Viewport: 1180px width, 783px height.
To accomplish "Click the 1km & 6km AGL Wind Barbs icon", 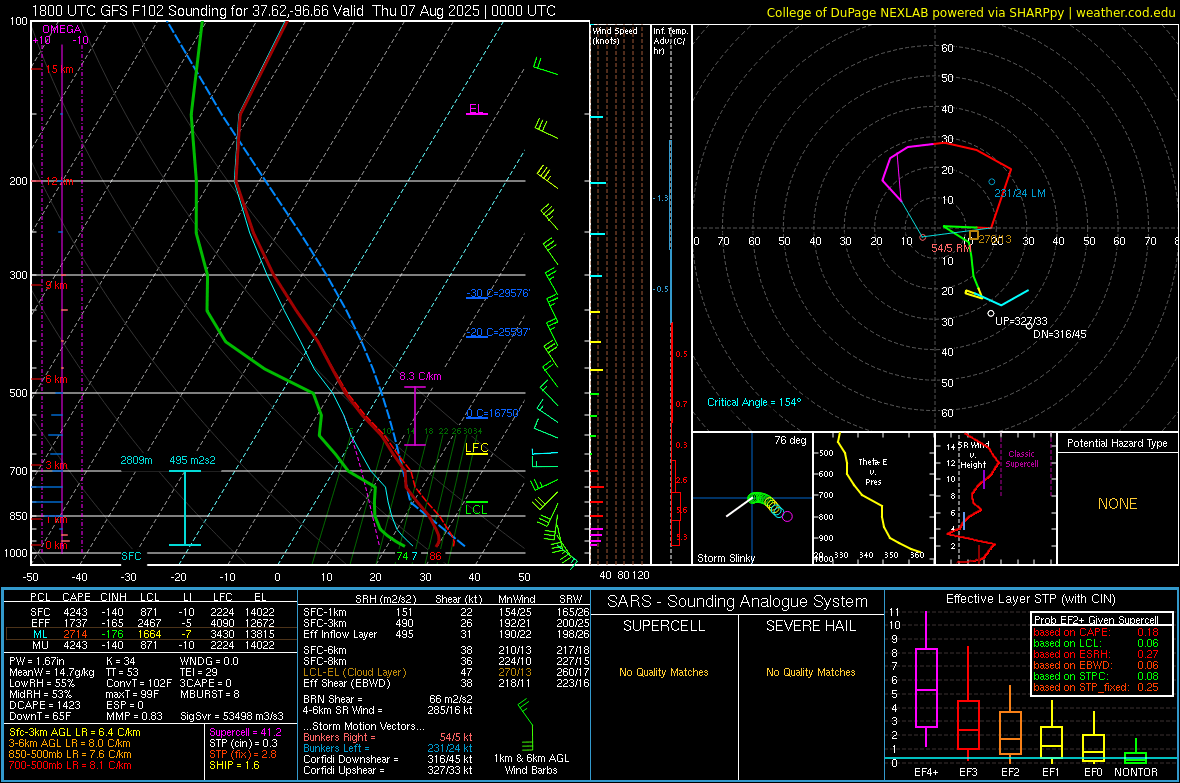I will tap(526, 724).
